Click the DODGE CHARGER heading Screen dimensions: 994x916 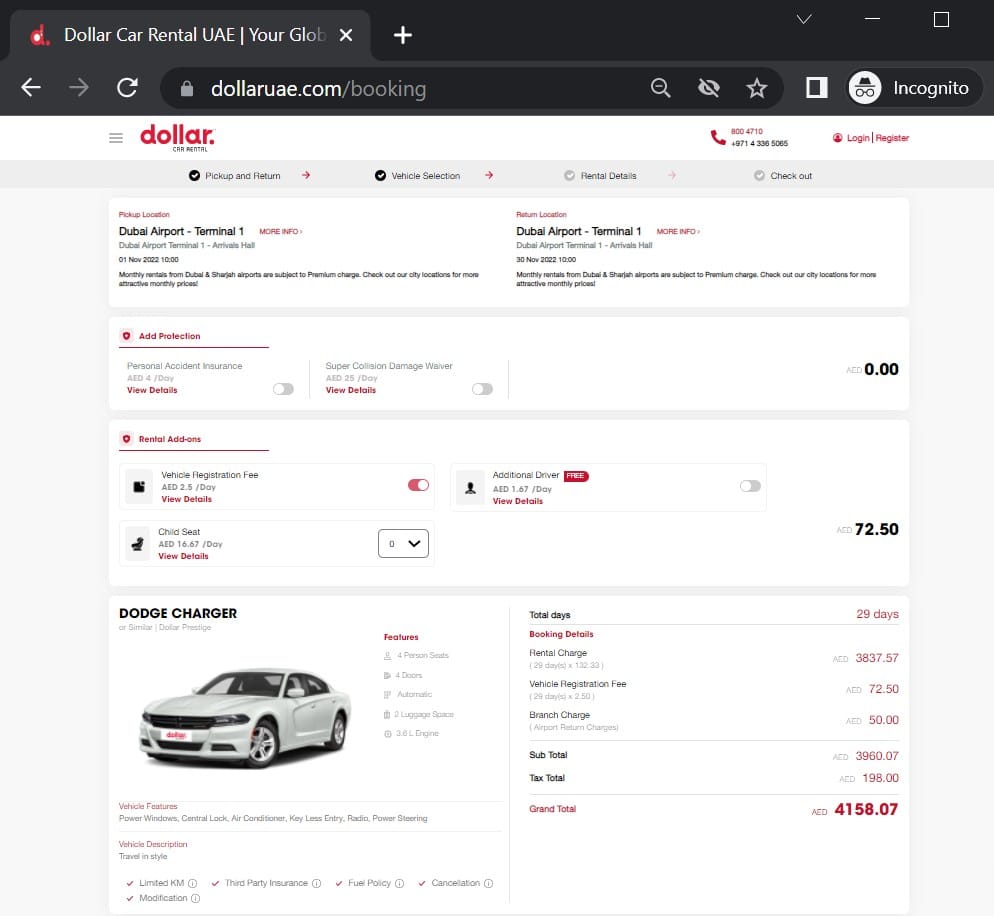point(178,613)
